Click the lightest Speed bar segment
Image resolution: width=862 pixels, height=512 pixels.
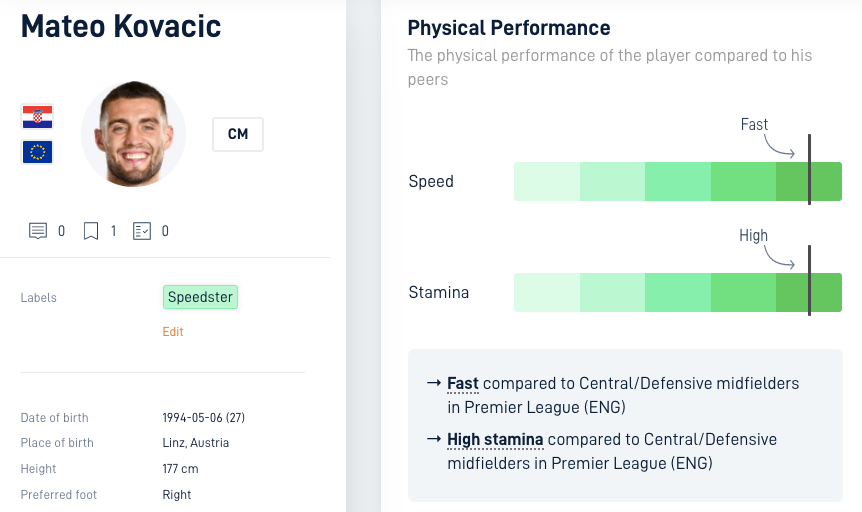tap(547, 181)
